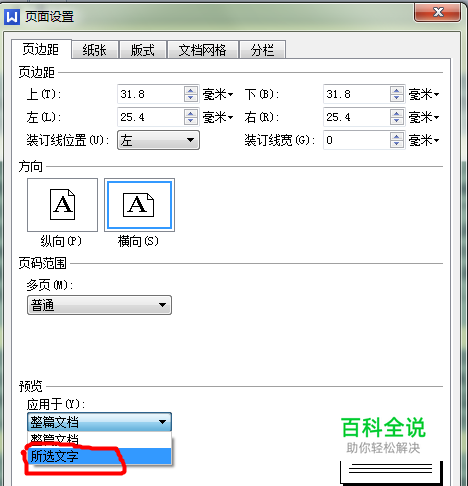
Task: Open the 文档网格 tab
Action: (x=203, y=50)
